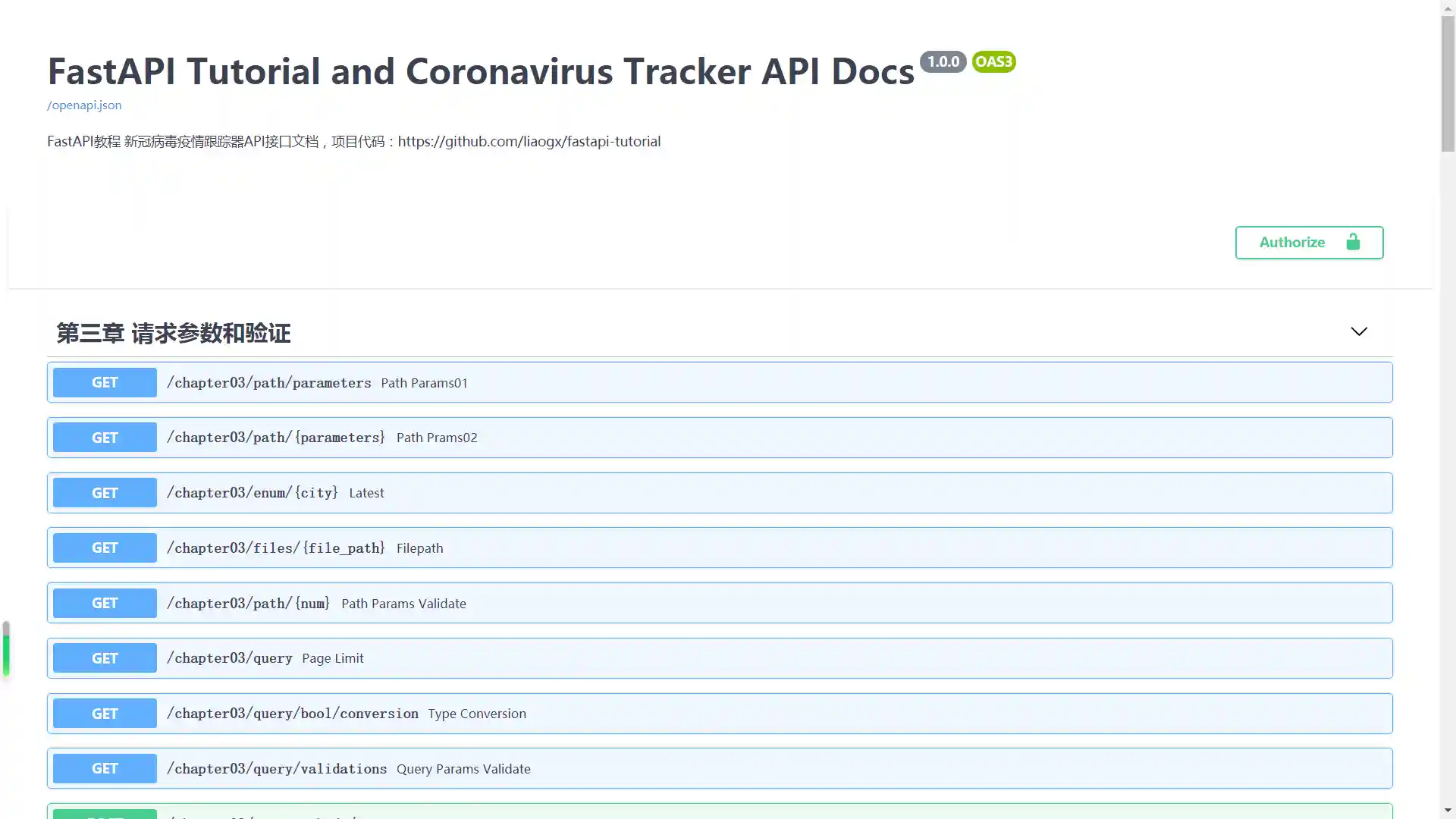Click GET badge for the enum city endpoint
Viewport: 1456px width, 819px height.
(x=105, y=493)
